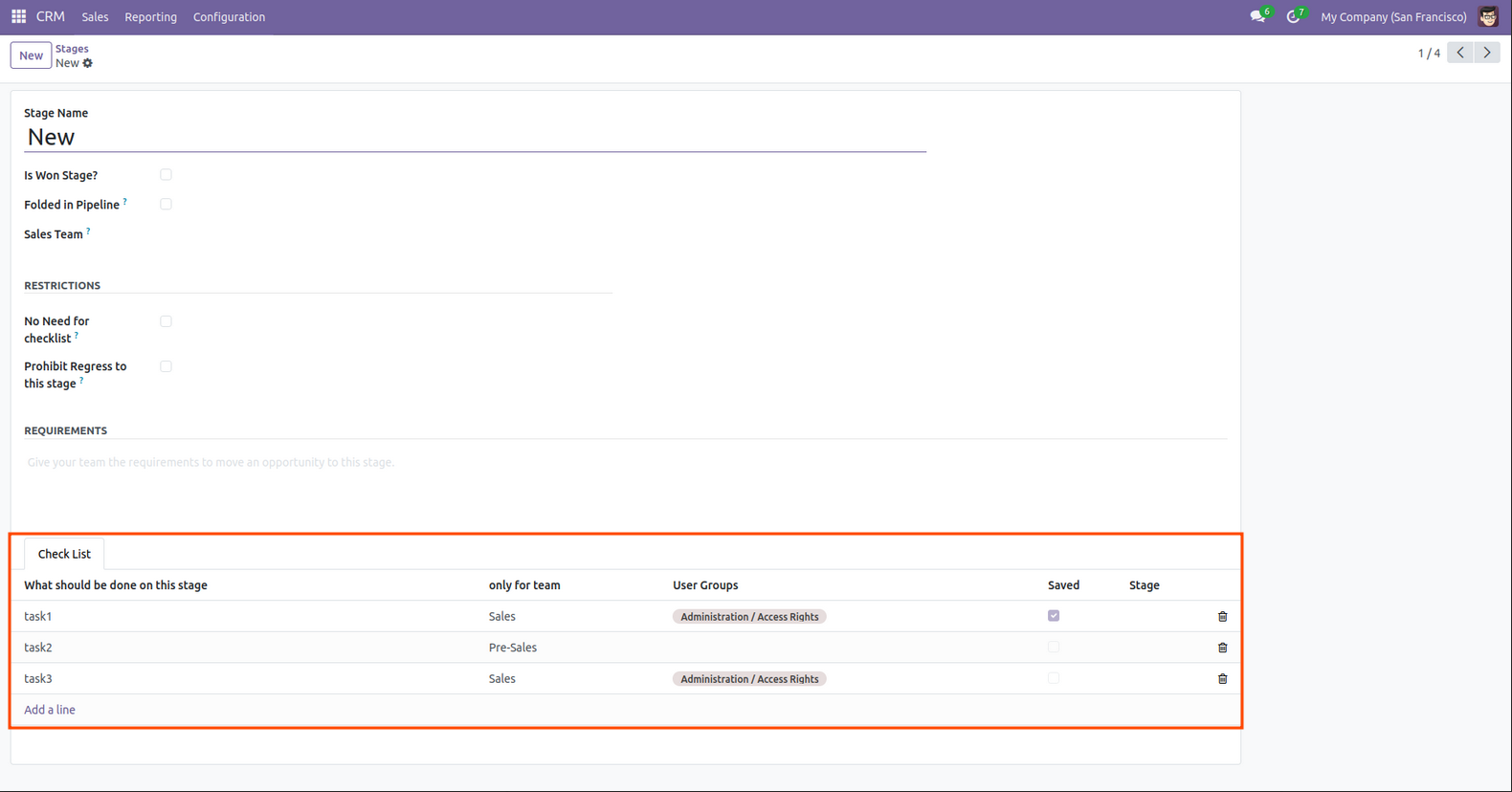Click the Stage Name input field
The height and width of the screenshot is (792, 1512).
[475, 137]
